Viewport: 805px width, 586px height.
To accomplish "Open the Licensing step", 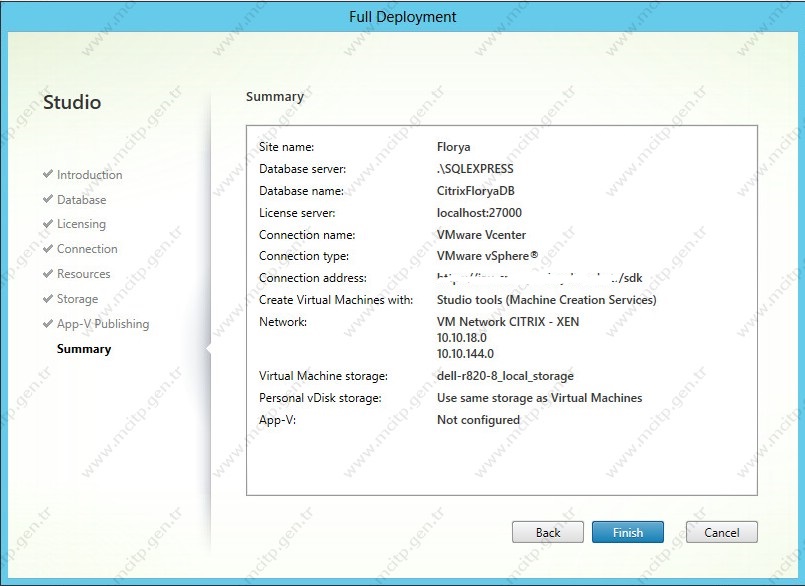I will 81,224.
